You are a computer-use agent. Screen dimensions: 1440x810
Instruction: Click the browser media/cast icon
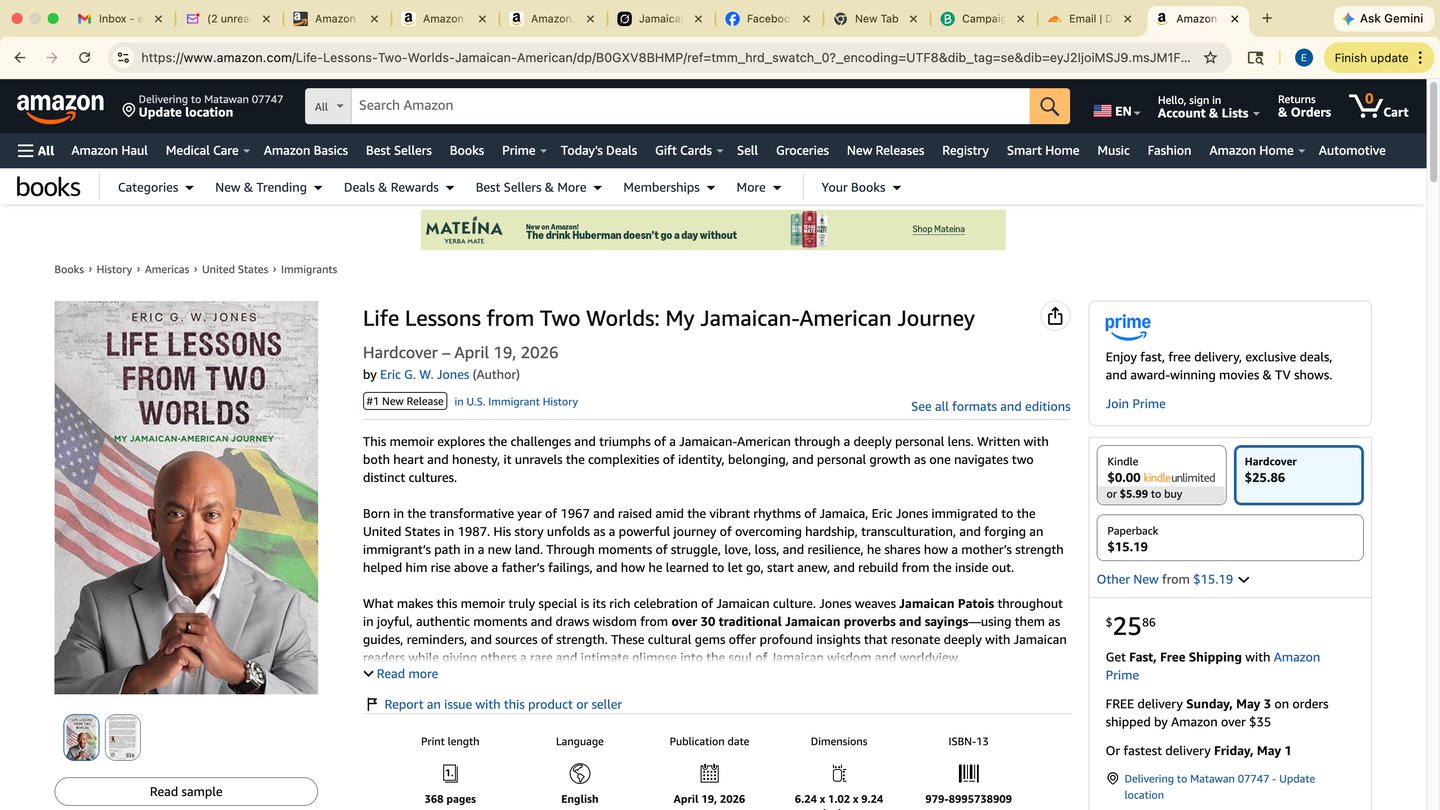[x=1256, y=58]
